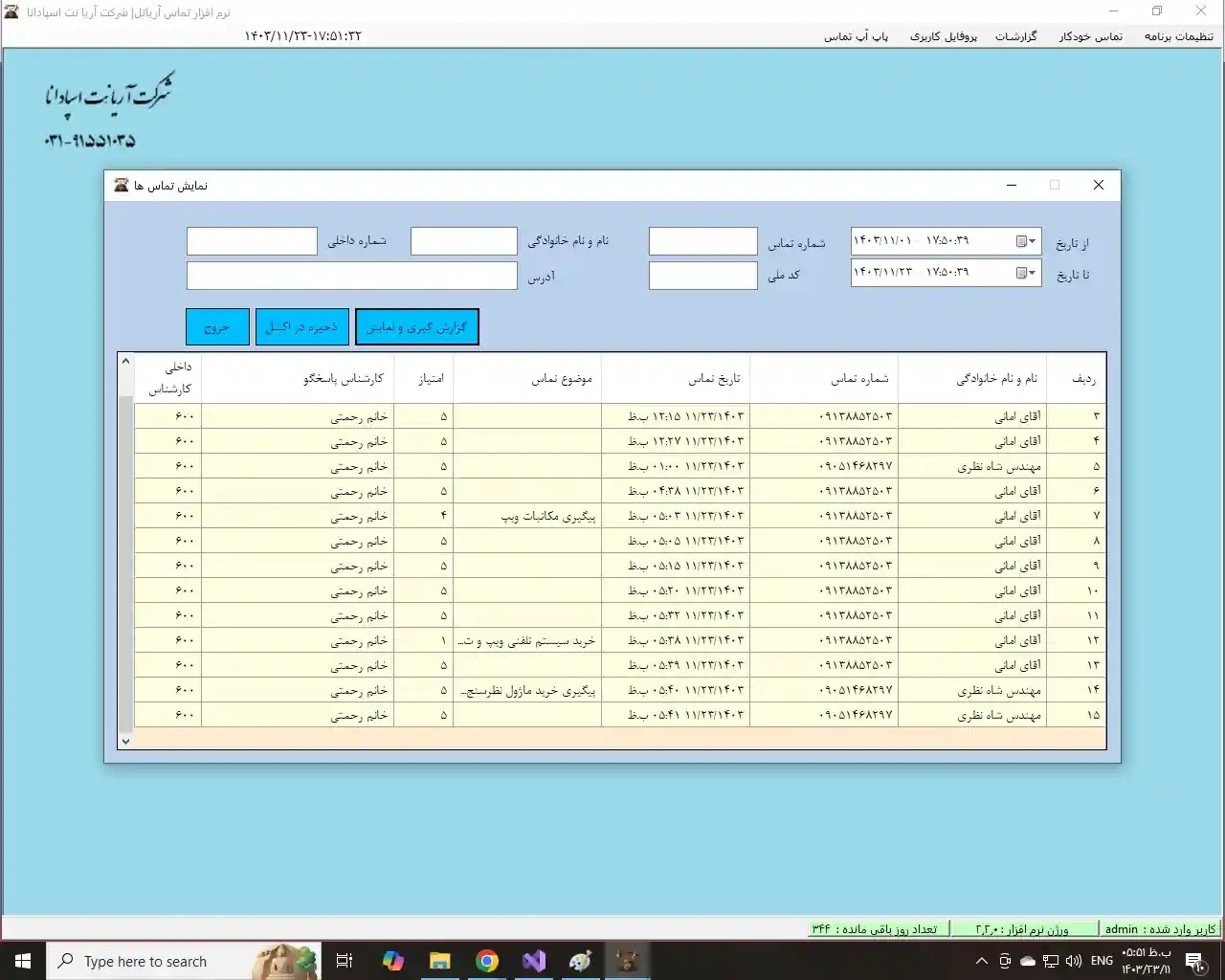1225x980 pixels.
Task: Click the network icon in system tray
Action: 1051,961
